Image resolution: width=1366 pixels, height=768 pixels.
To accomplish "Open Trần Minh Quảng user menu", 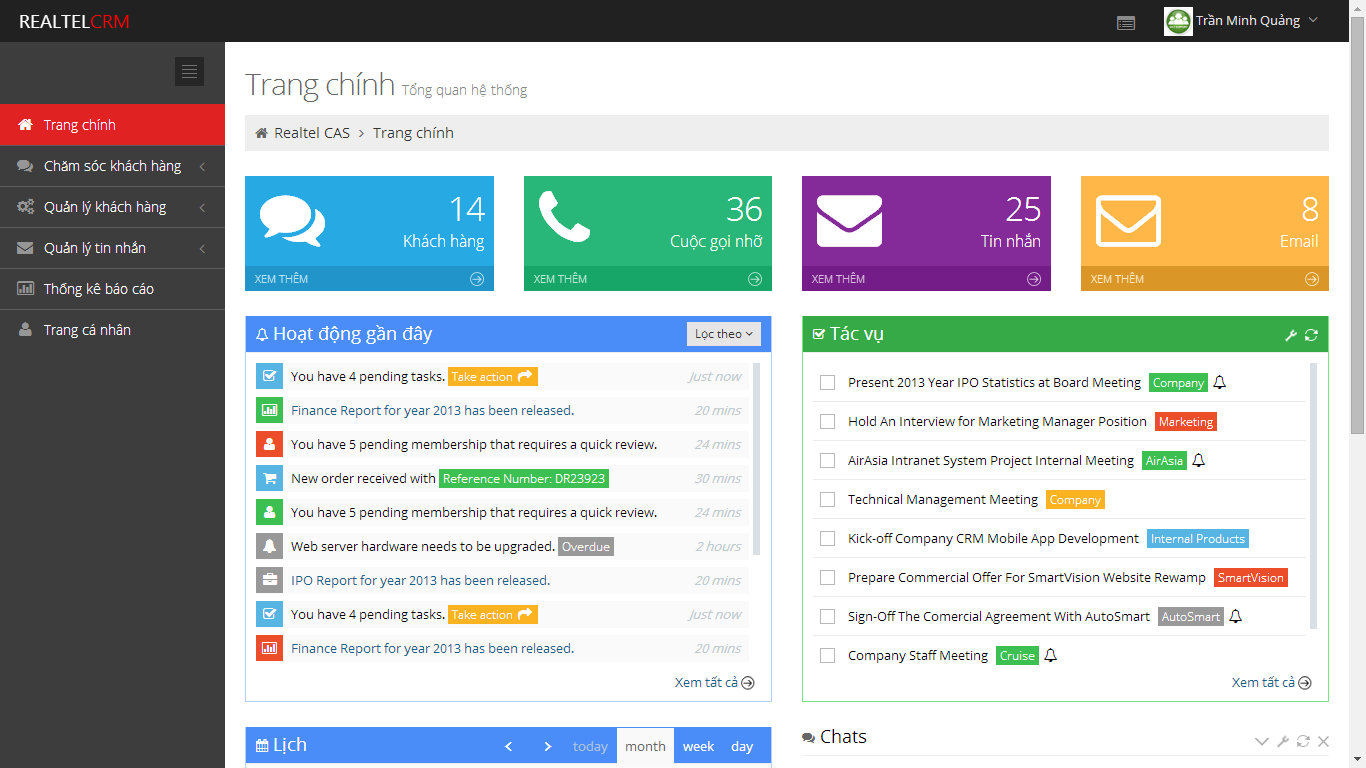I will tap(1242, 21).
